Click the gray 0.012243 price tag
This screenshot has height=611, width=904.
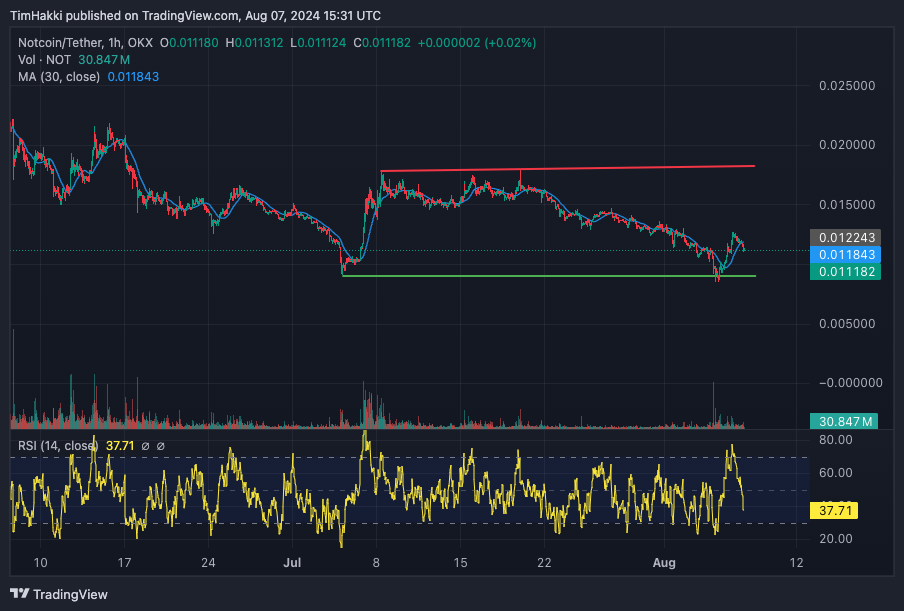(x=845, y=237)
